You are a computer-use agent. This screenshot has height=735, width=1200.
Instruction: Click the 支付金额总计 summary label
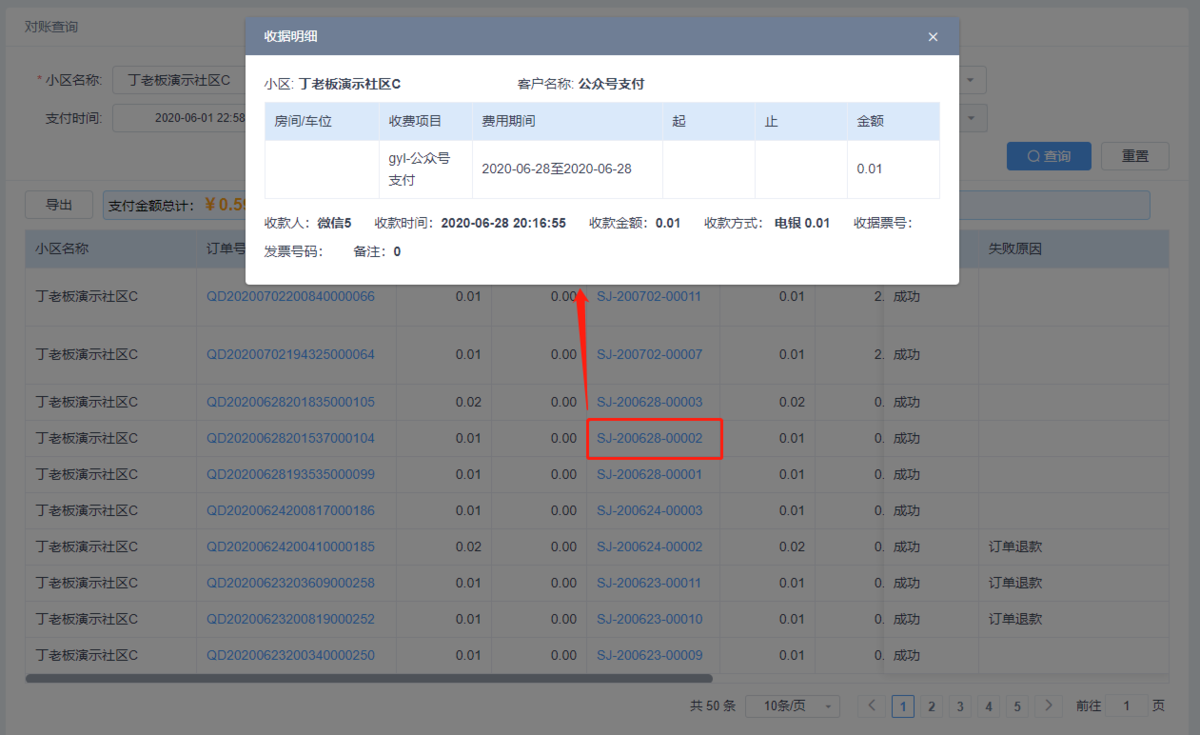[x=150, y=205]
